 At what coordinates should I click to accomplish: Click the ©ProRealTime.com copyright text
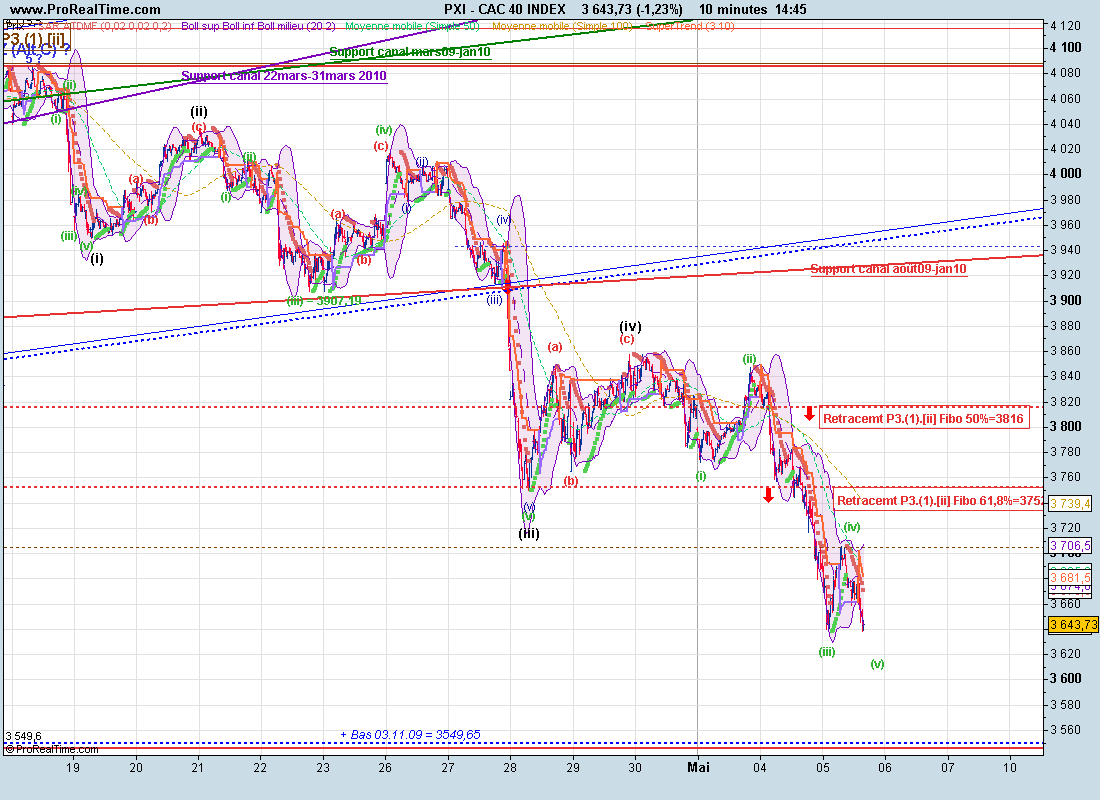51,749
